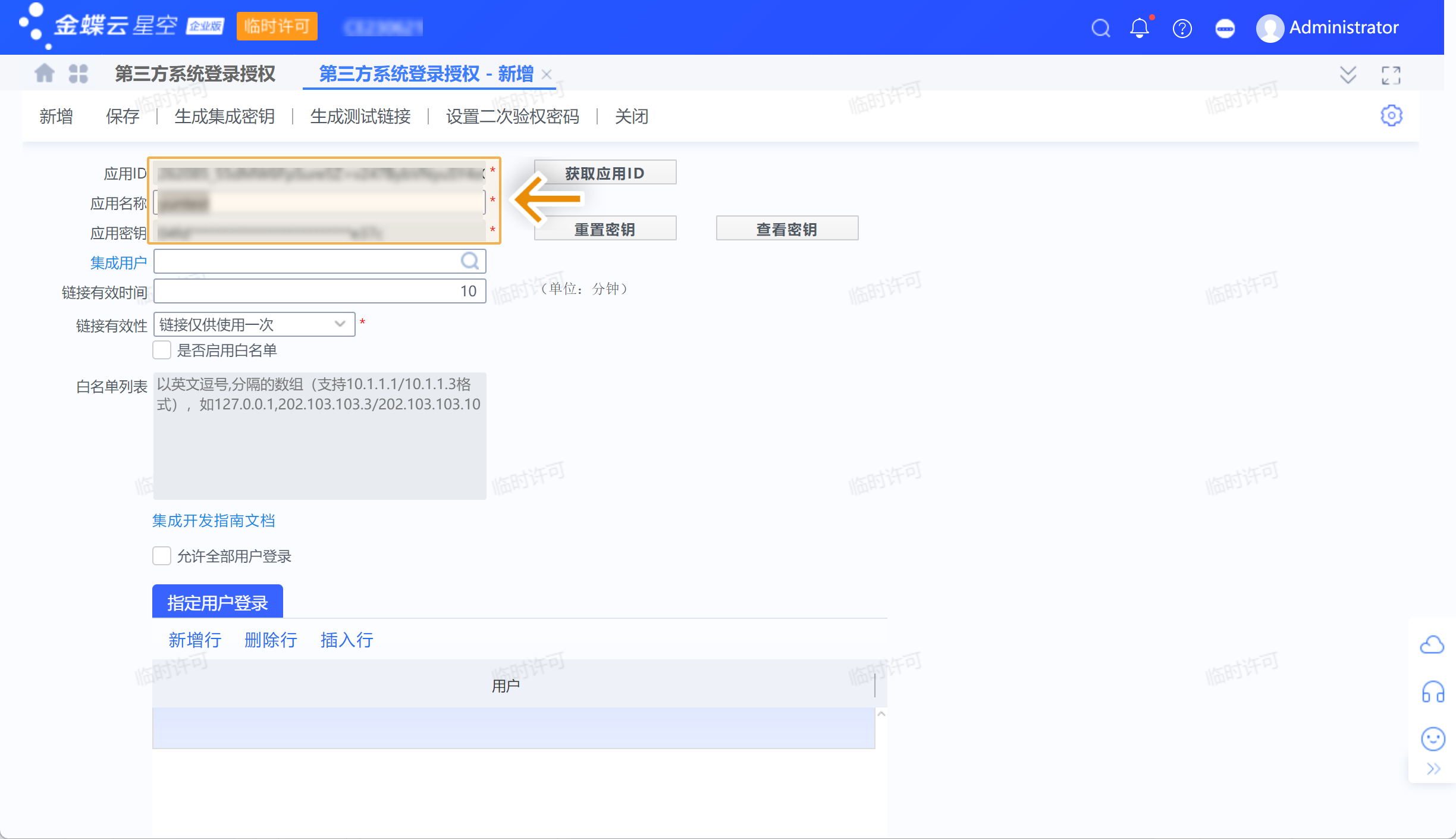Click the 获取应用ID button
Image resolution: width=1456 pixels, height=839 pixels.
coord(604,173)
